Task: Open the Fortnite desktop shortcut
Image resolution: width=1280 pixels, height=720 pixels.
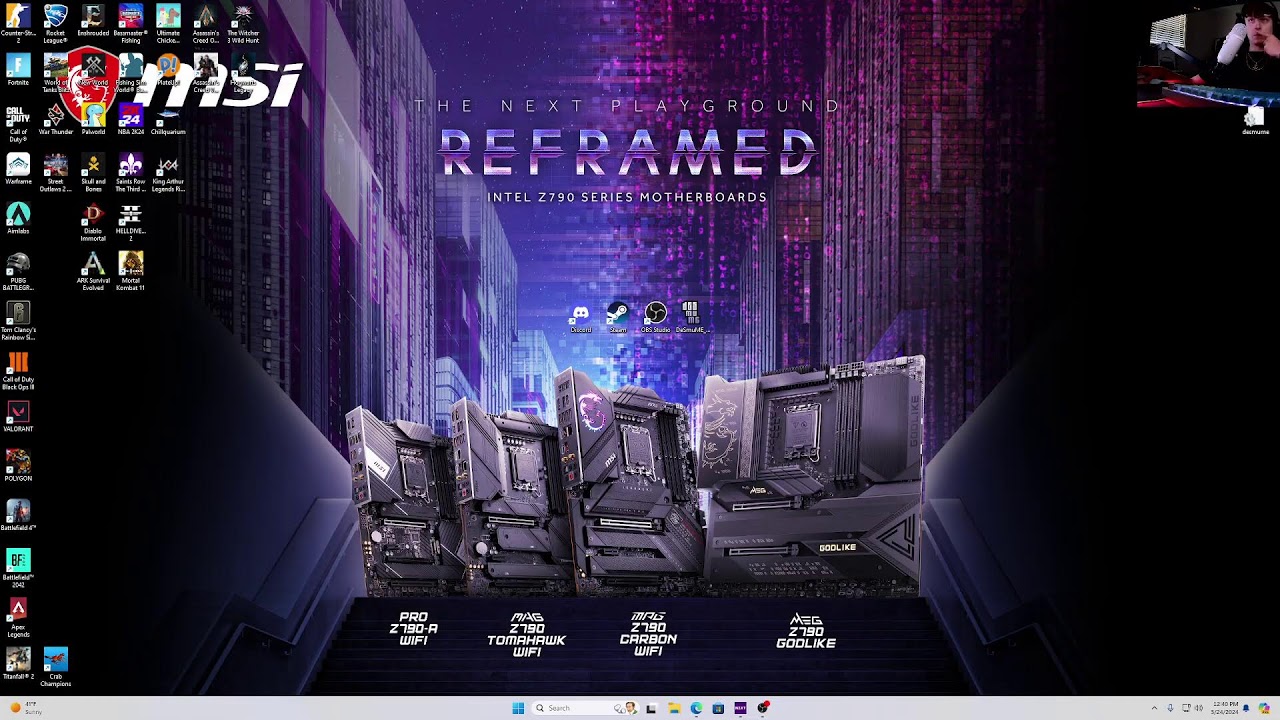Action: pos(18,71)
